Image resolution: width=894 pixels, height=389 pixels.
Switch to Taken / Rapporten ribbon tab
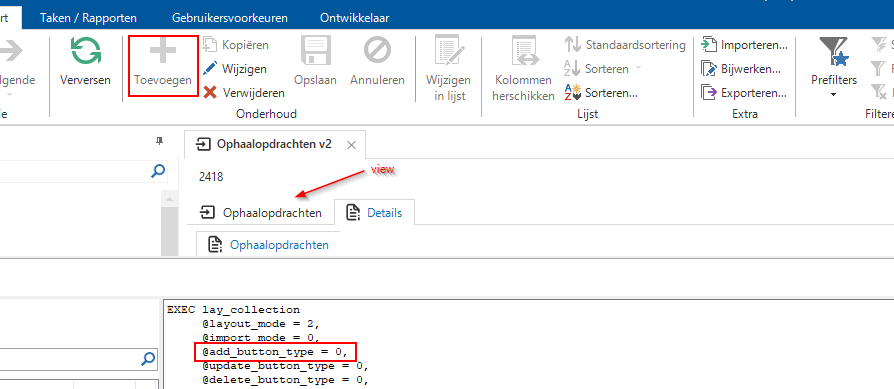(88, 18)
